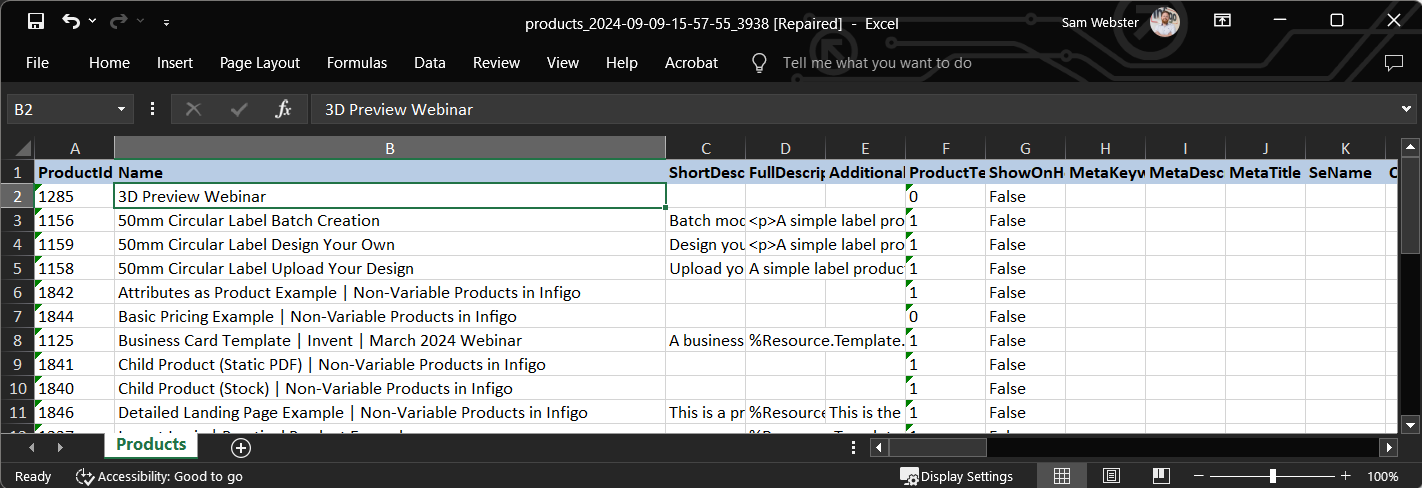The width and height of the screenshot is (1422, 488).
Task: Click the Undo arrow icon
Action: (71, 21)
